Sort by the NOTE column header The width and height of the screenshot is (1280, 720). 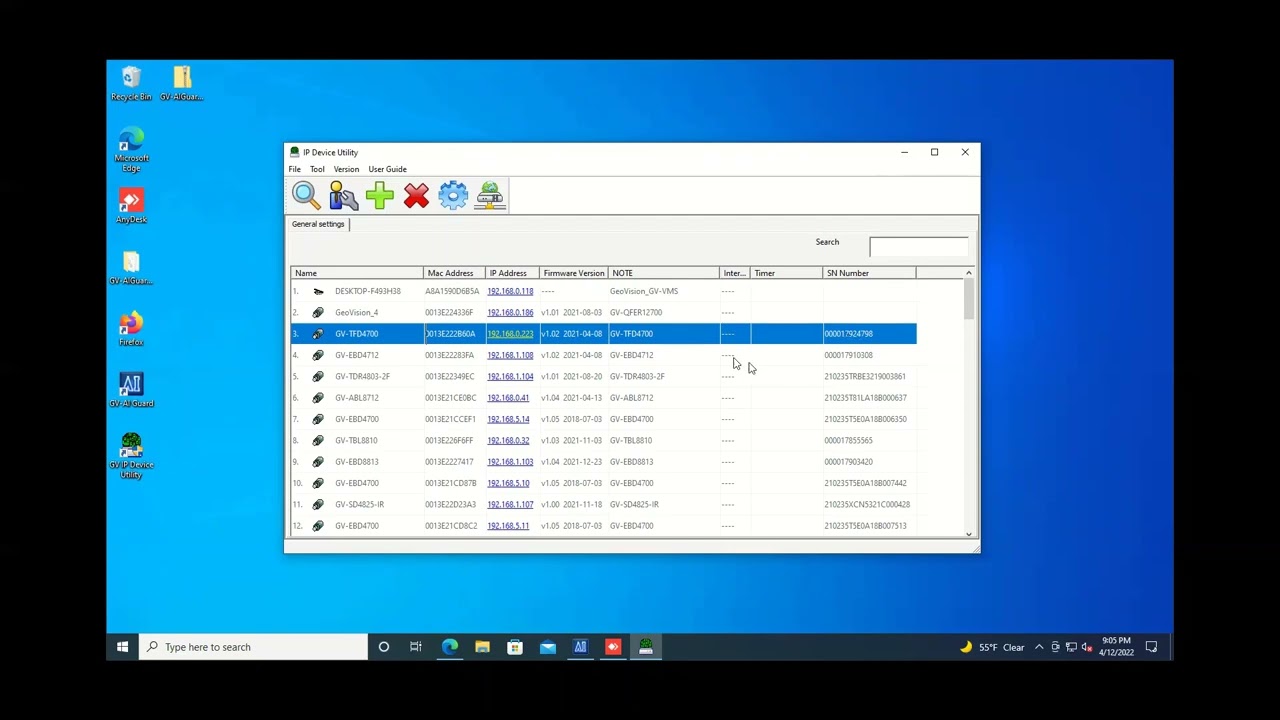click(x=664, y=273)
